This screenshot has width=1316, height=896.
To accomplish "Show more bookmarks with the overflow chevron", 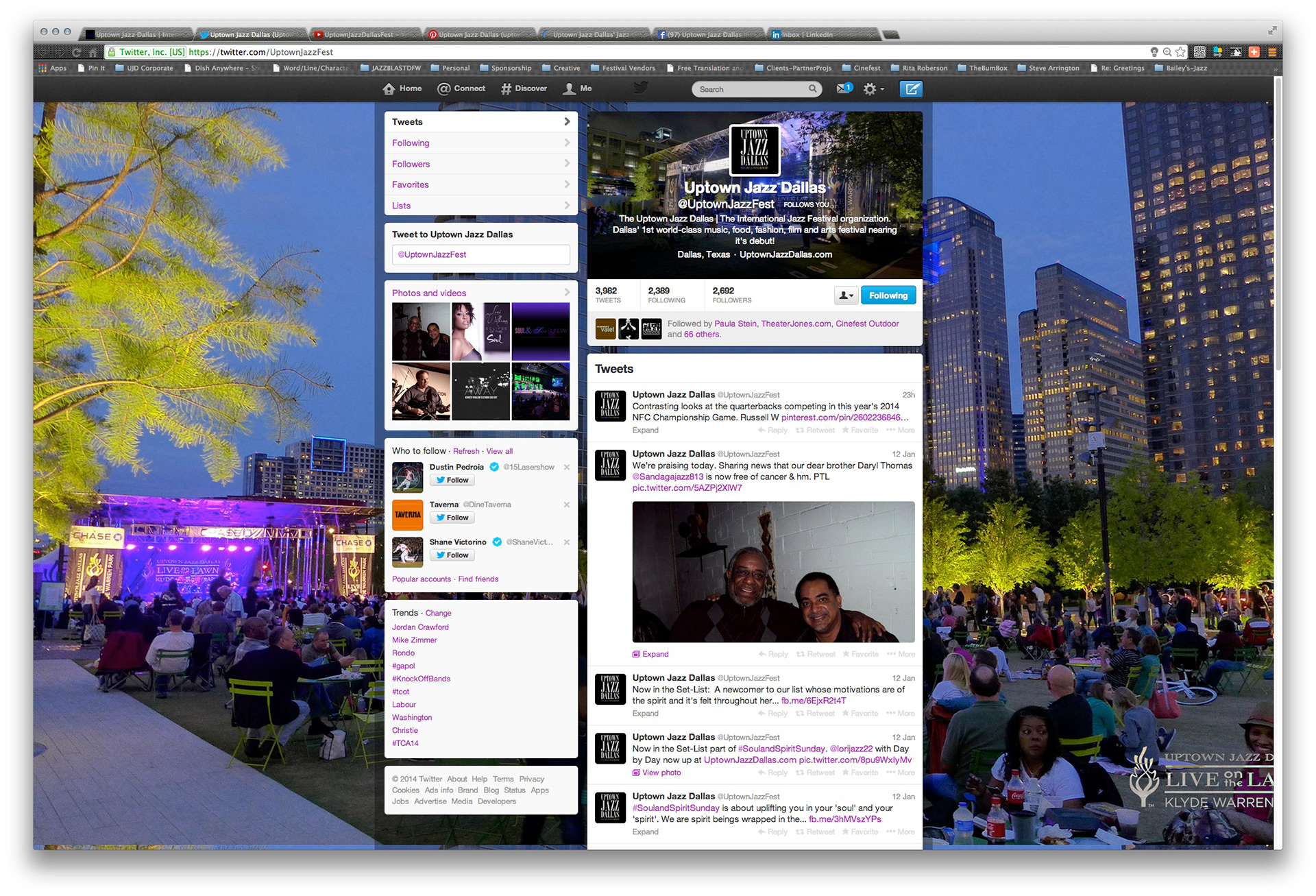I will (1276, 69).
